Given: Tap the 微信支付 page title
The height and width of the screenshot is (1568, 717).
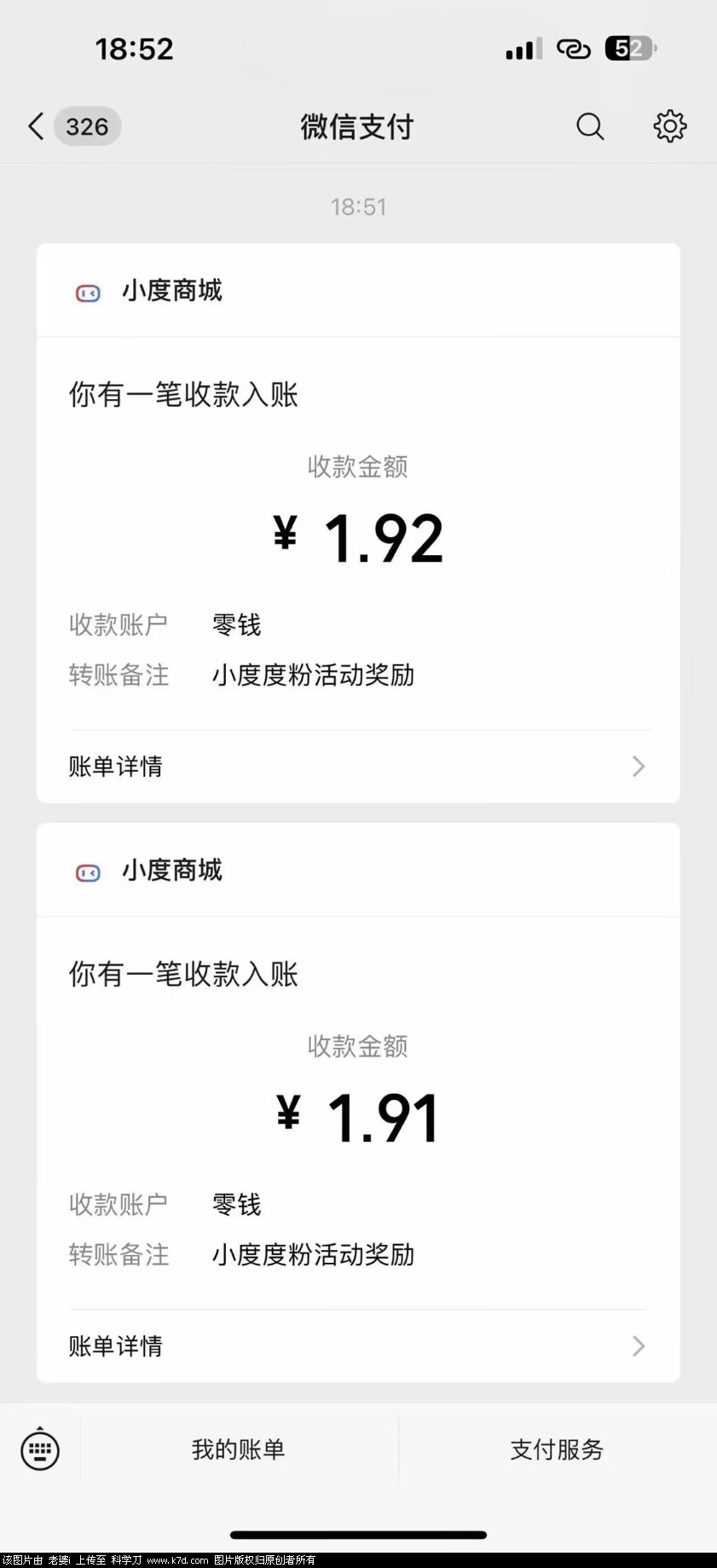Looking at the screenshot, I should [357, 127].
